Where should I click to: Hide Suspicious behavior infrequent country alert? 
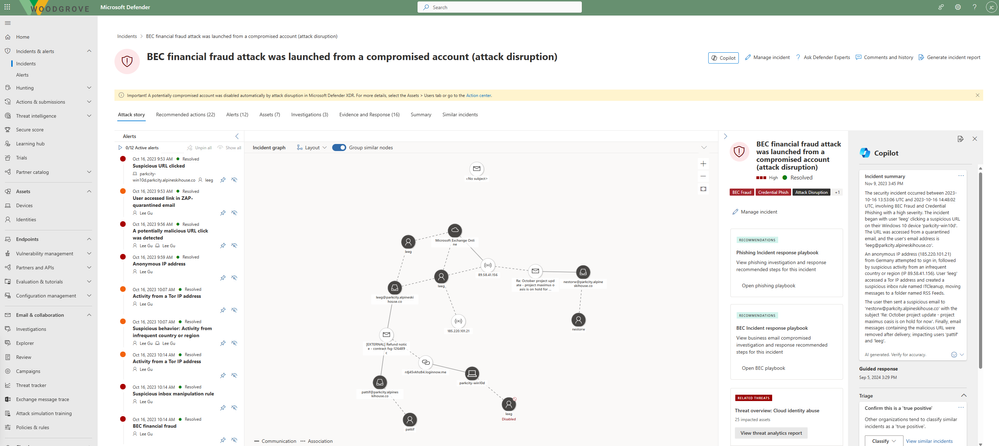(x=234, y=343)
